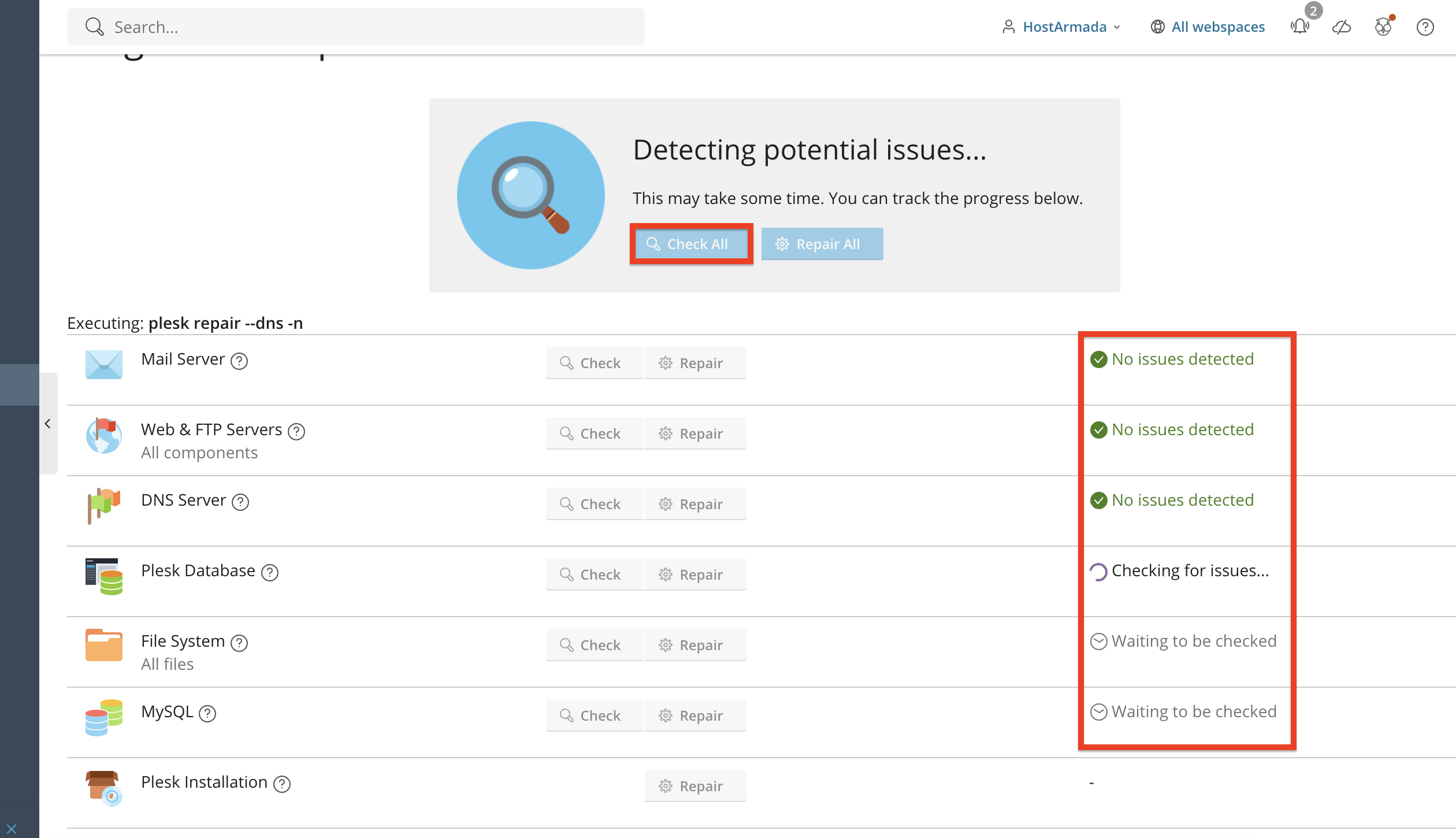This screenshot has width=1456, height=838.
Task: Check Web & FTP Servers
Action: pos(595,433)
